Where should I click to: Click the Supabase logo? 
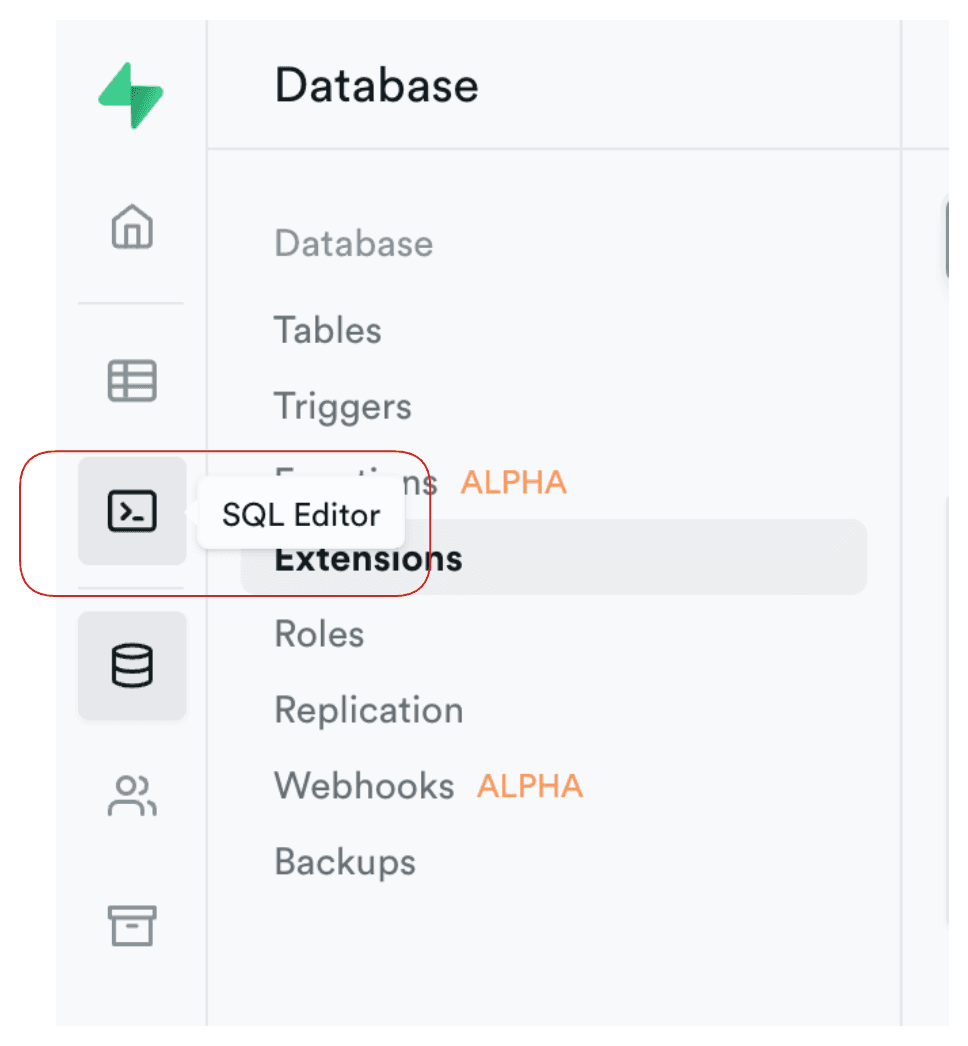(x=131, y=95)
